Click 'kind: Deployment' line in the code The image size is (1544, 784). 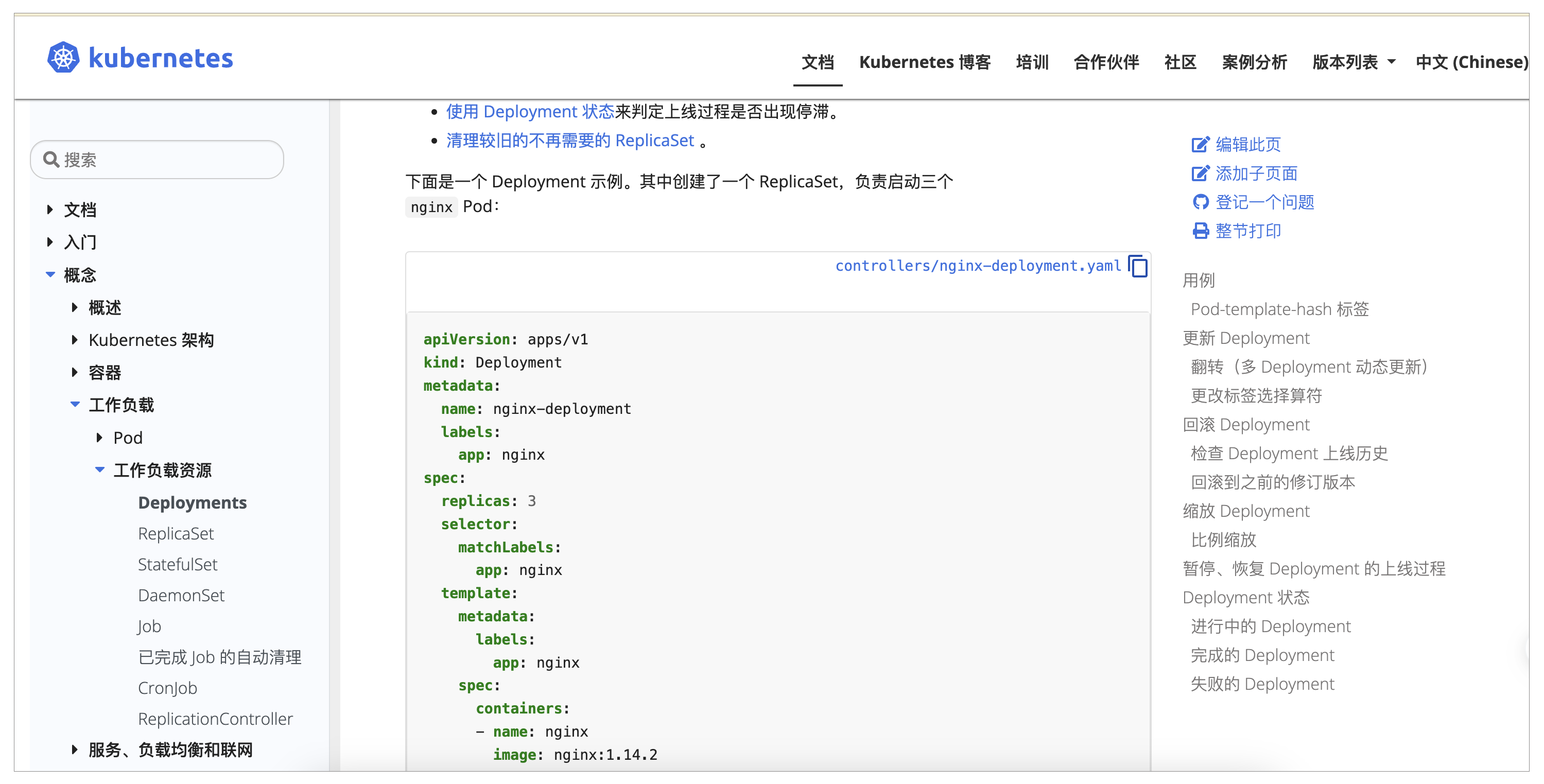tap(492, 362)
